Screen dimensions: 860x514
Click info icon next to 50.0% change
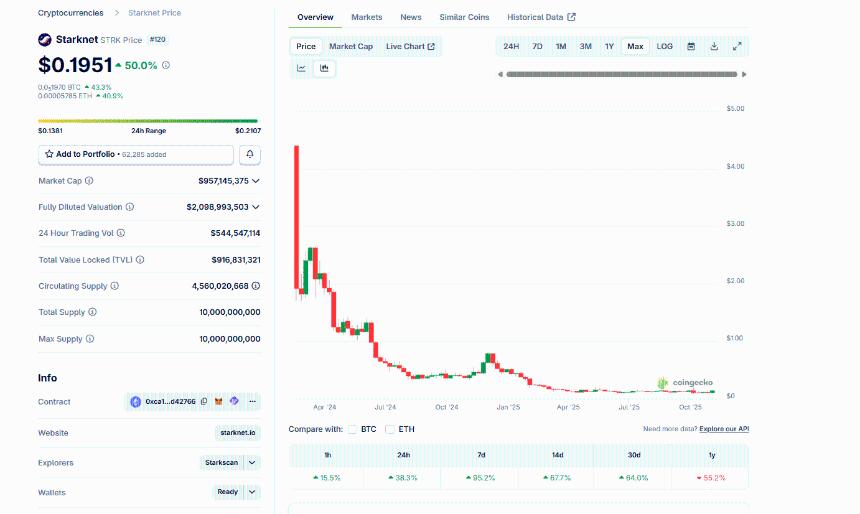pos(166,65)
